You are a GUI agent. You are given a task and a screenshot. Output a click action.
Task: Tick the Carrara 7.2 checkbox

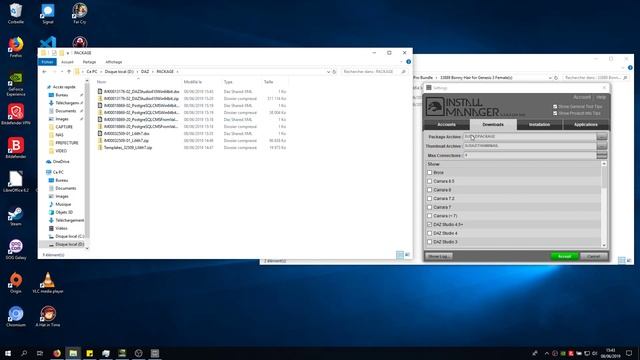pyautogui.click(x=429, y=198)
